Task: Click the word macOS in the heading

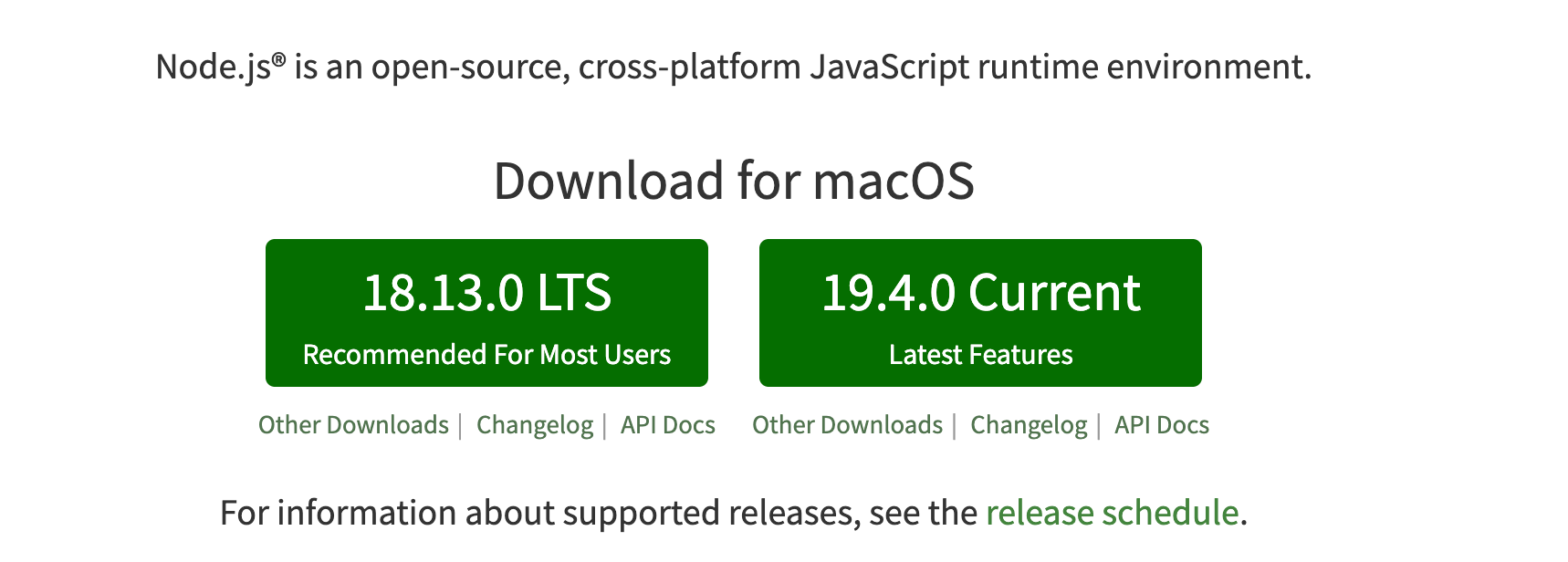Action: 894,181
